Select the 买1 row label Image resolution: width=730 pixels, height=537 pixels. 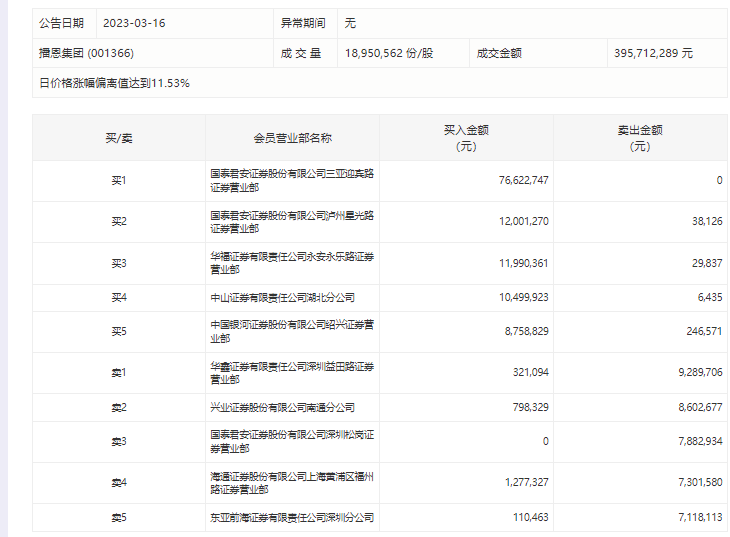click(x=119, y=181)
